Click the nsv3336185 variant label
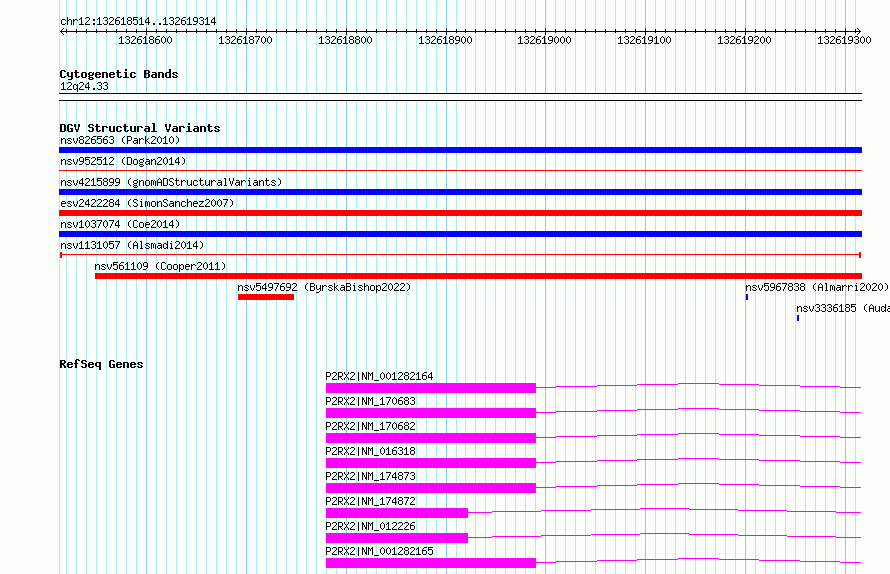The width and height of the screenshot is (890, 574). pos(843,308)
